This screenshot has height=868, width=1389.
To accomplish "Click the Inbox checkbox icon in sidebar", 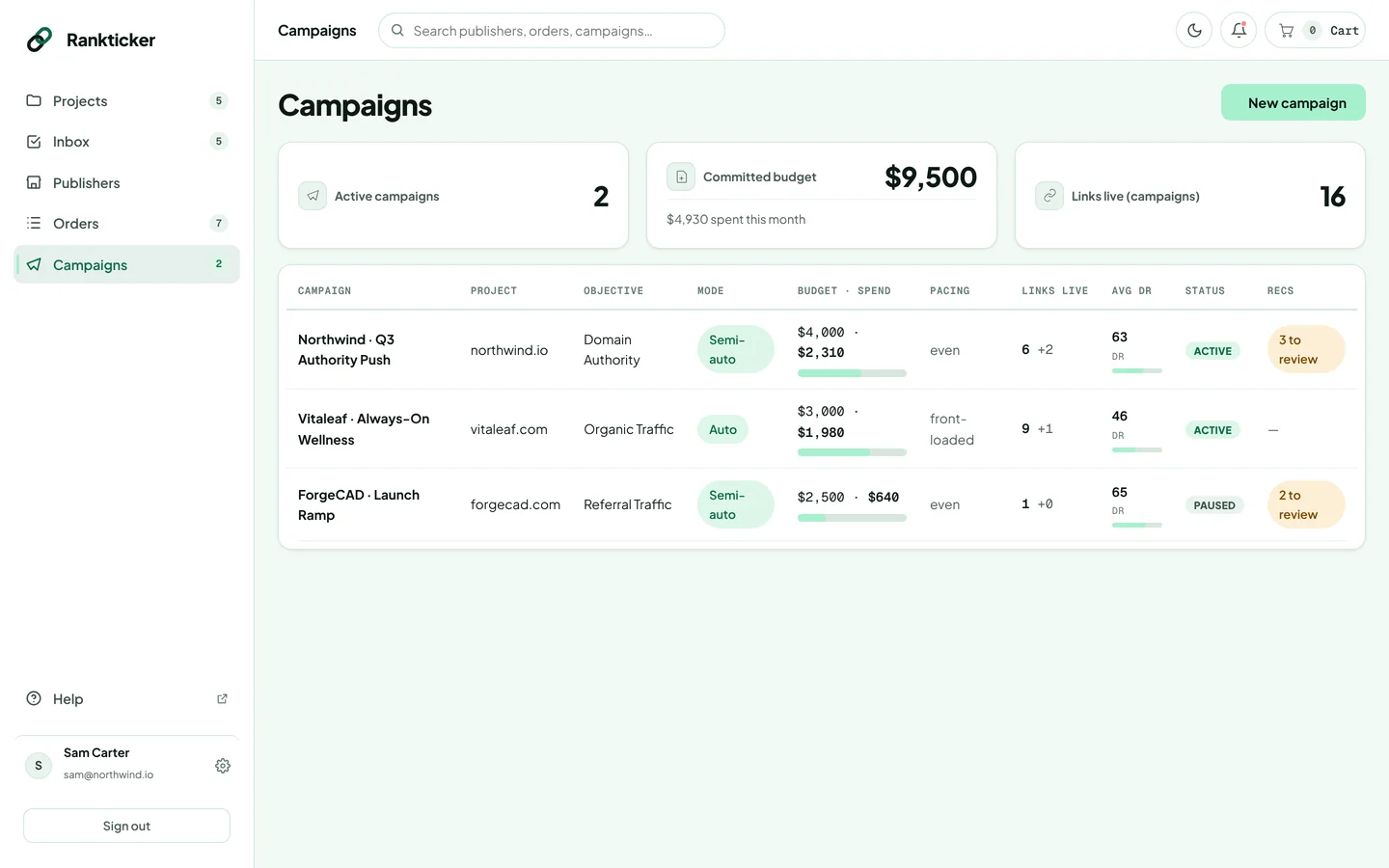I will tap(34, 142).
